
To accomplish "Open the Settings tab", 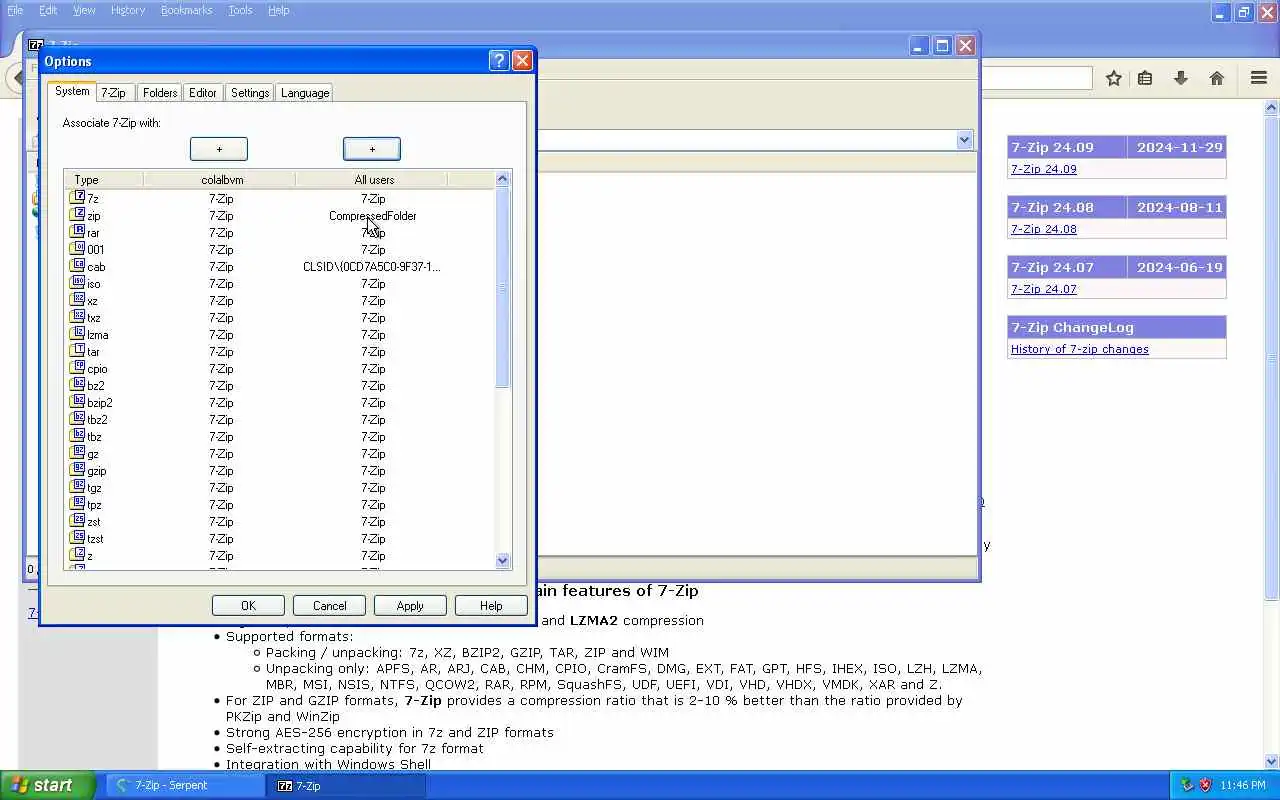I will click(250, 93).
